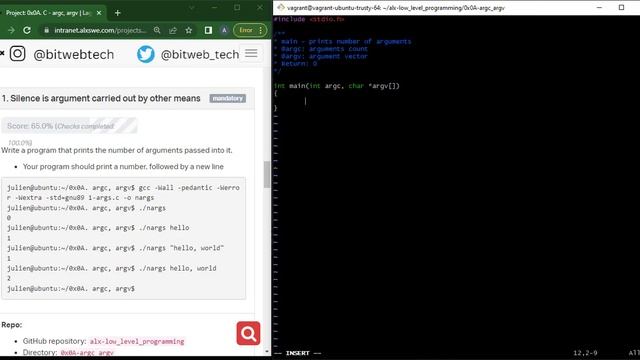Click the gcc compile command line
This screenshot has height=360, width=640.
click(x=123, y=193)
